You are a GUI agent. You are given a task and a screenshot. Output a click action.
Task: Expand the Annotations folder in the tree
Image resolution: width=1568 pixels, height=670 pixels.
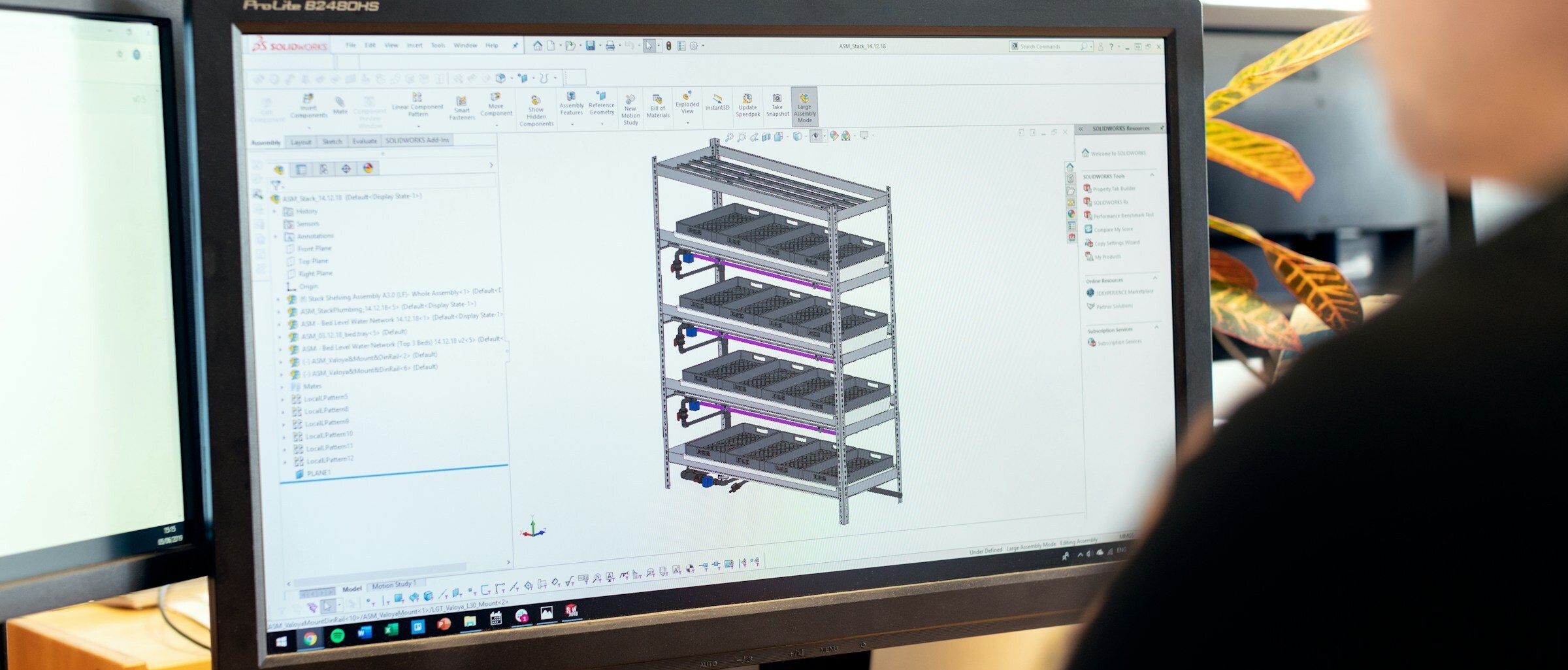click(276, 237)
